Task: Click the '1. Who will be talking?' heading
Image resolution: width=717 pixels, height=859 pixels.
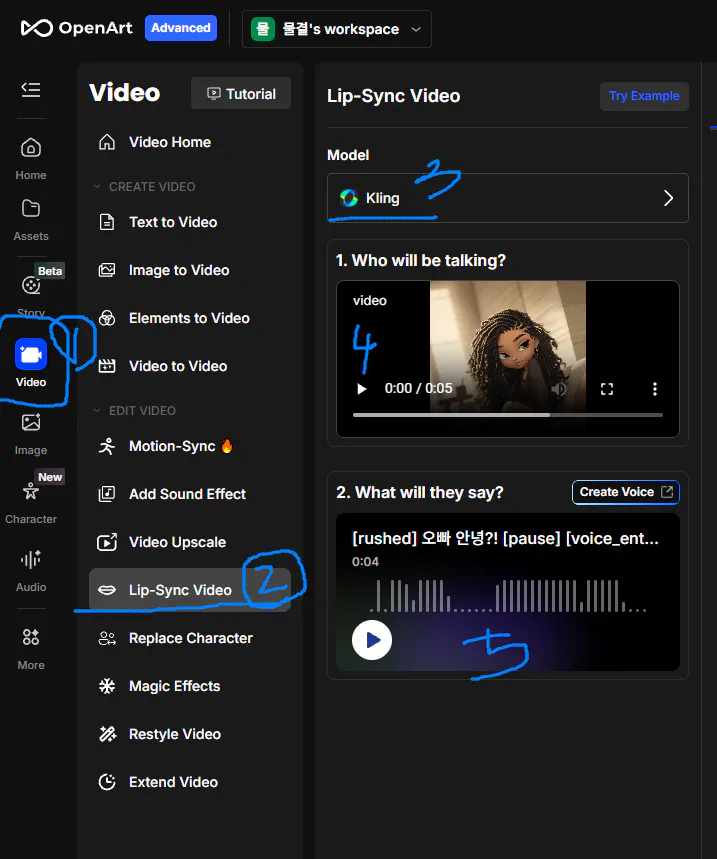Action: coord(421,260)
